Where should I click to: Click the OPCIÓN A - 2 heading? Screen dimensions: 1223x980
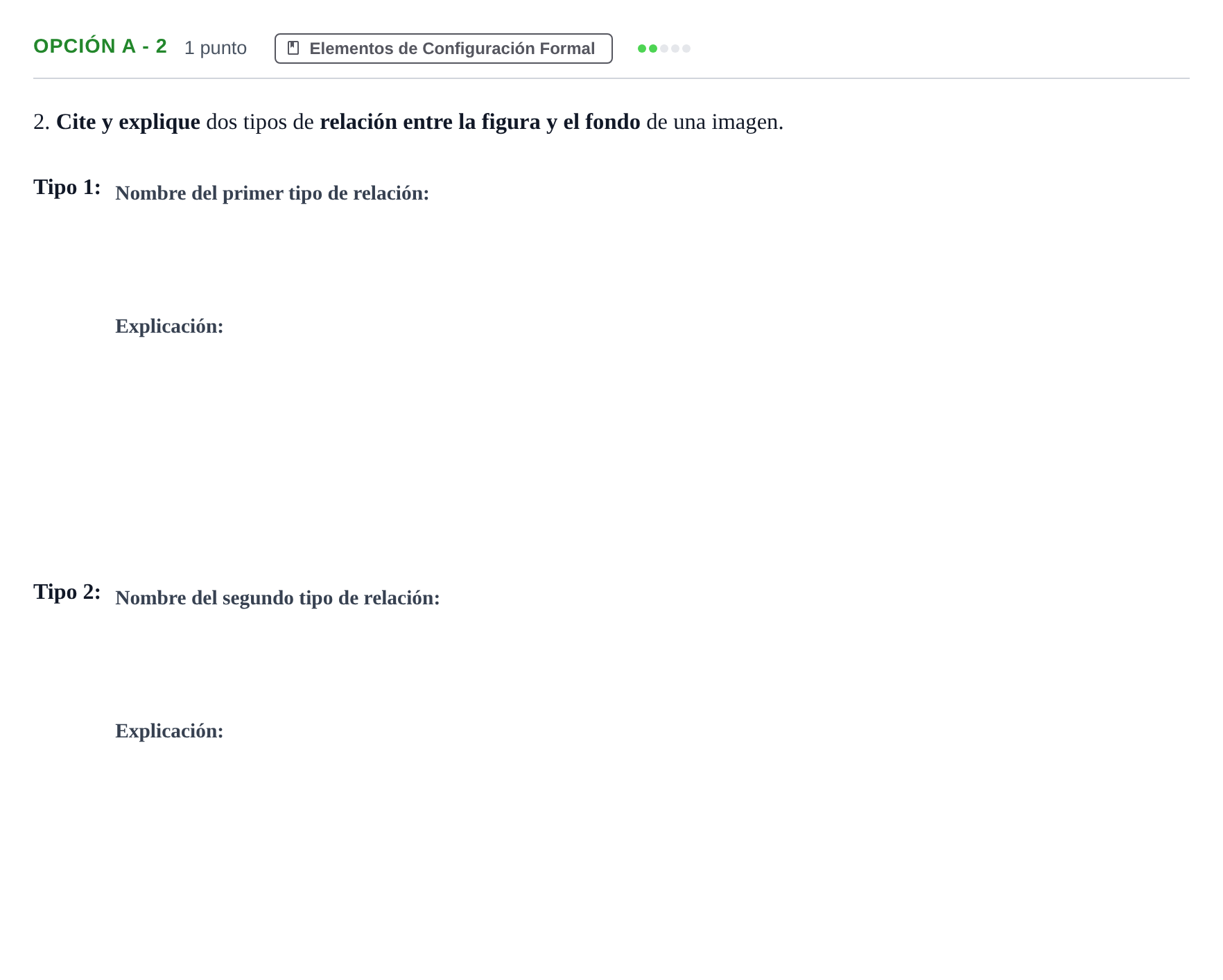pyautogui.click(x=101, y=46)
